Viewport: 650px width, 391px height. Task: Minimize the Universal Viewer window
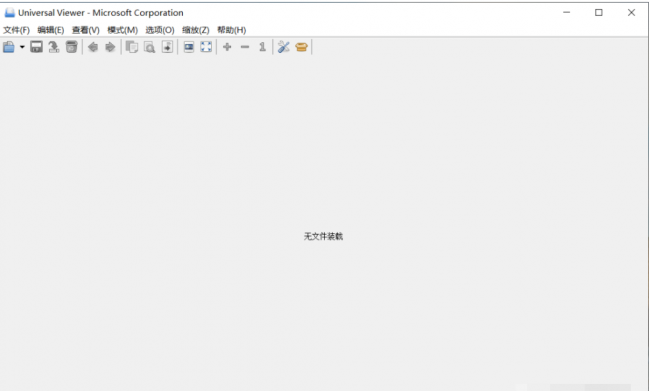coord(567,13)
